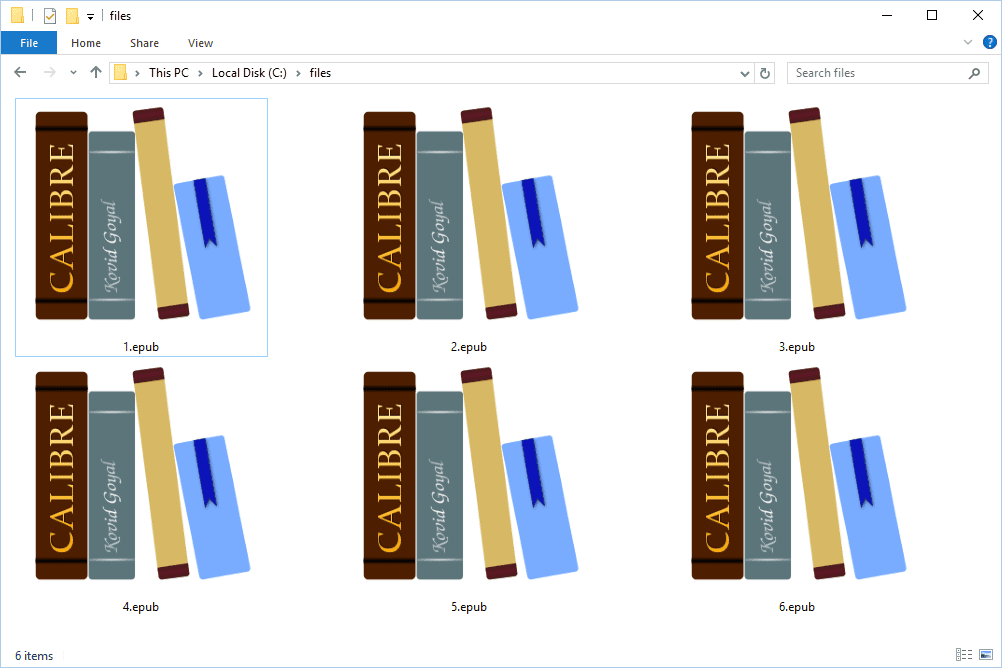
Task: Open the address bar history dropdown
Action: (x=745, y=73)
